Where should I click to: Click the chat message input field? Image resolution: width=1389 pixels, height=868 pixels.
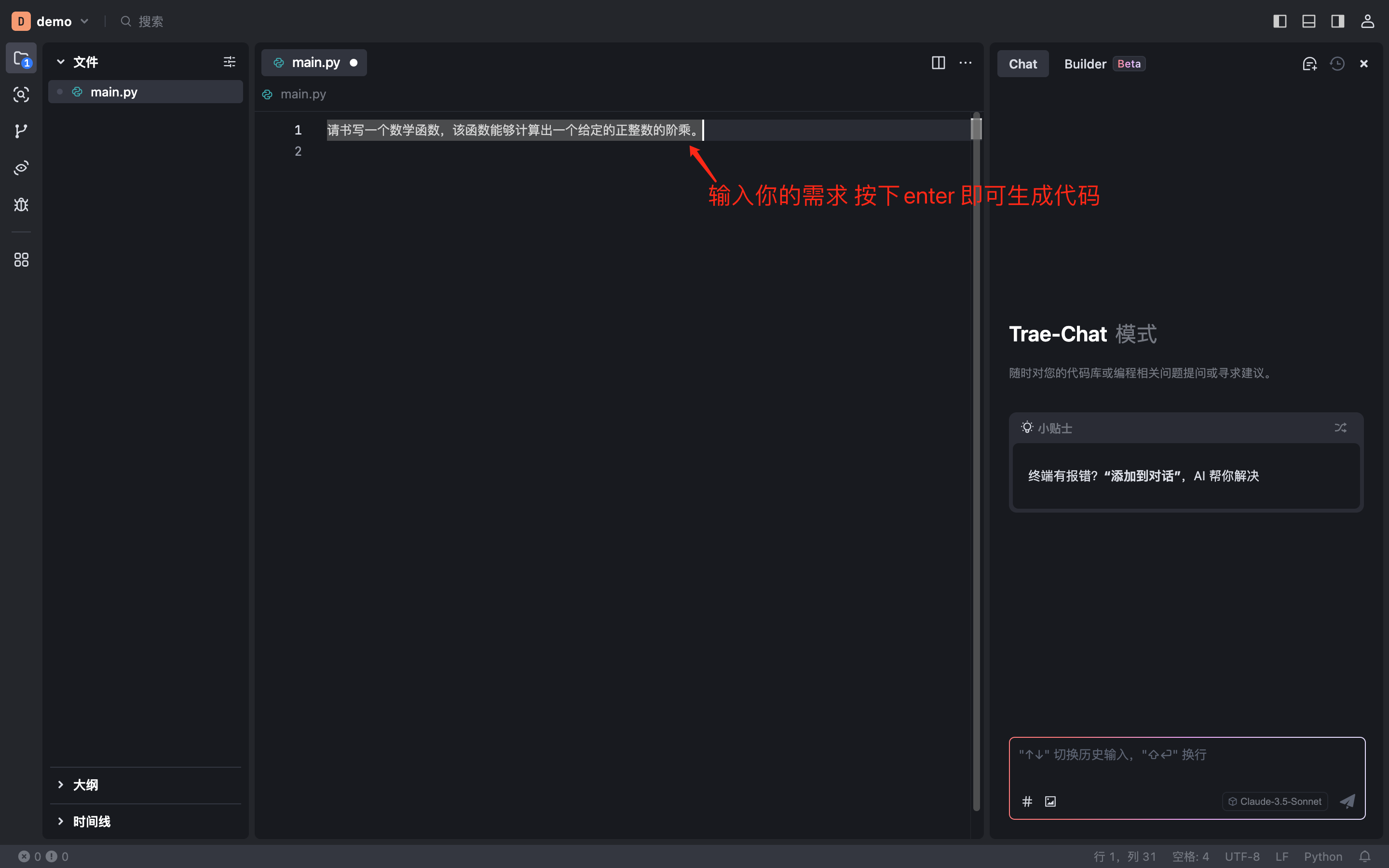point(1186,763)
